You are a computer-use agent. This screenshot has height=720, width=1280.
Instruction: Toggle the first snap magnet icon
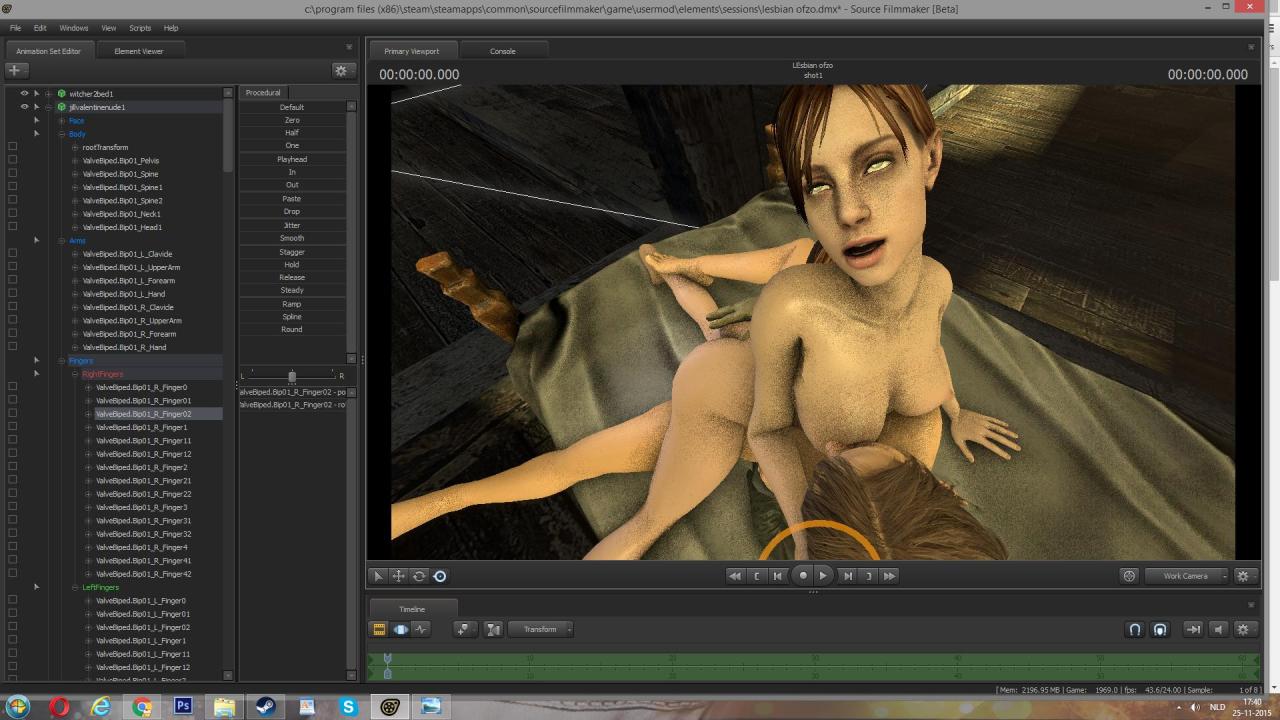(1135, 630)
